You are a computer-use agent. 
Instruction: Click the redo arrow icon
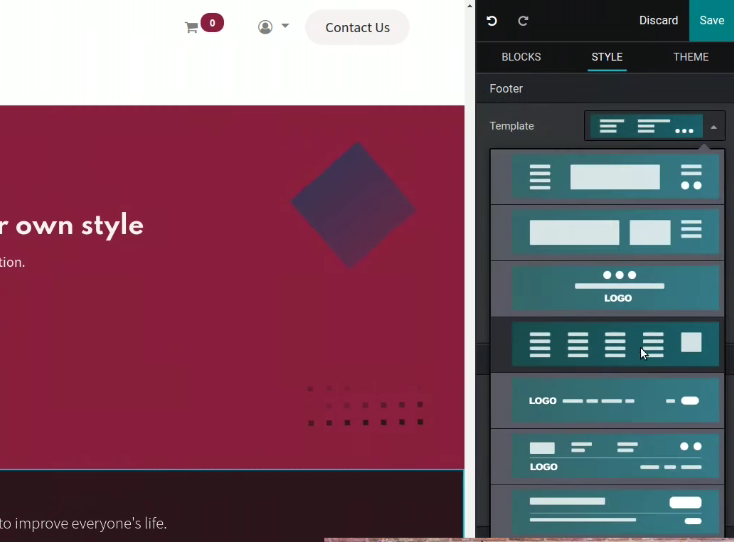[x=523, y=21]
